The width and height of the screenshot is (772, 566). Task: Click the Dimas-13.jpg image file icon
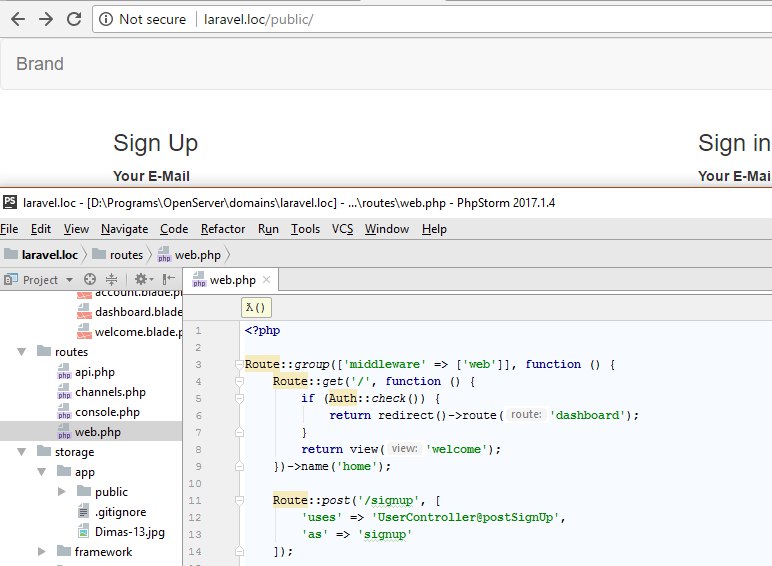point(84,532)
